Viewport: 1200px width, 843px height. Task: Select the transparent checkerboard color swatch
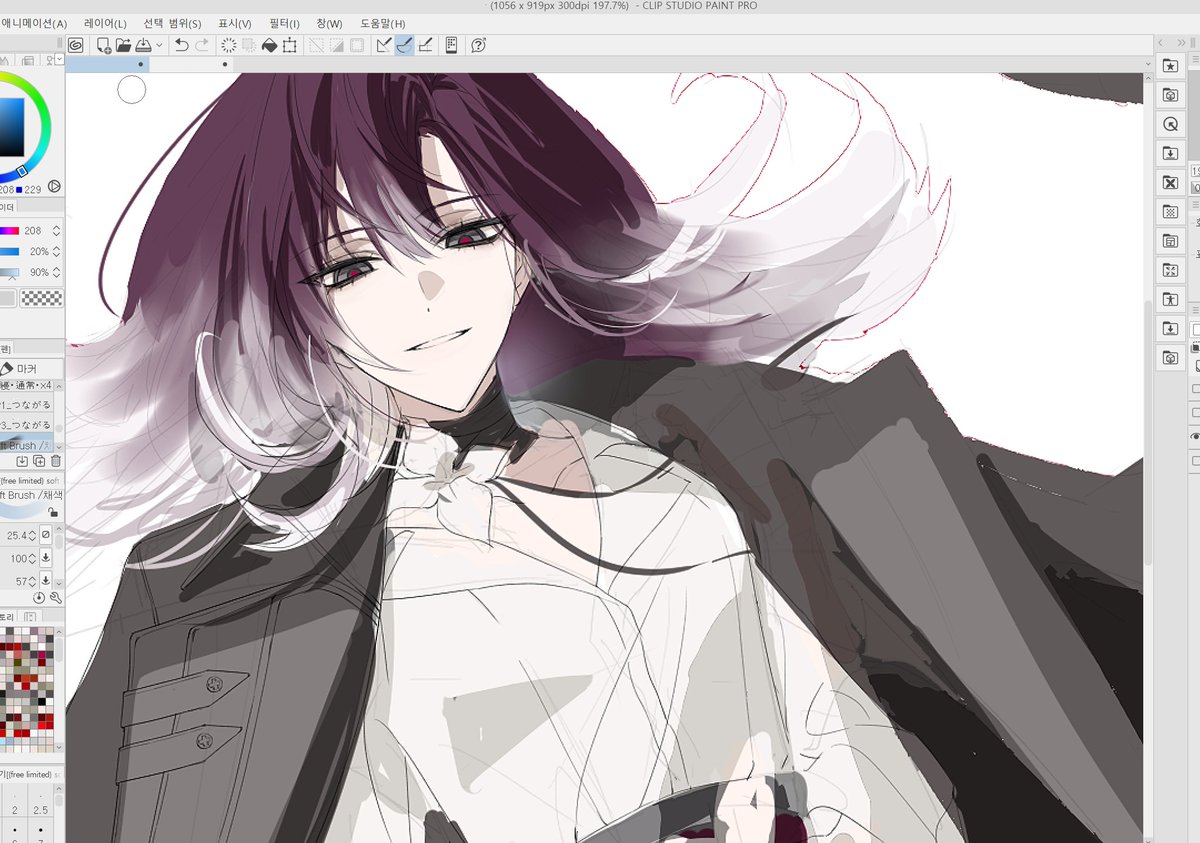tap(41, 298)
